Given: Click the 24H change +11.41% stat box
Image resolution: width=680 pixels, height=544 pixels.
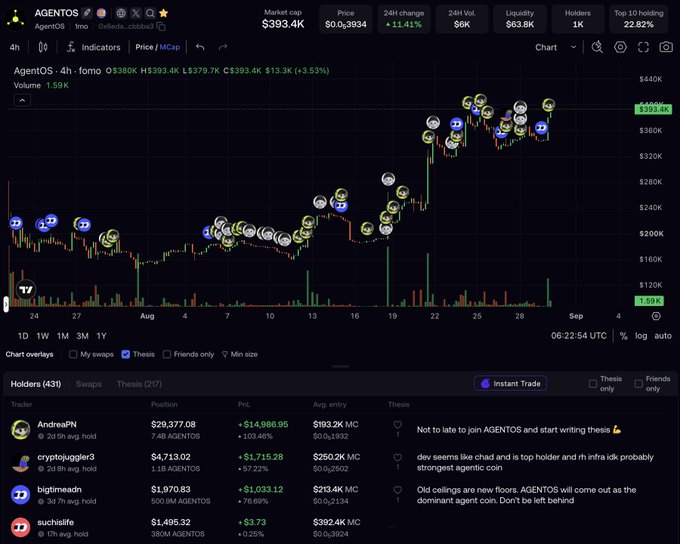Looking at the screenshot, I should (404, 19).
